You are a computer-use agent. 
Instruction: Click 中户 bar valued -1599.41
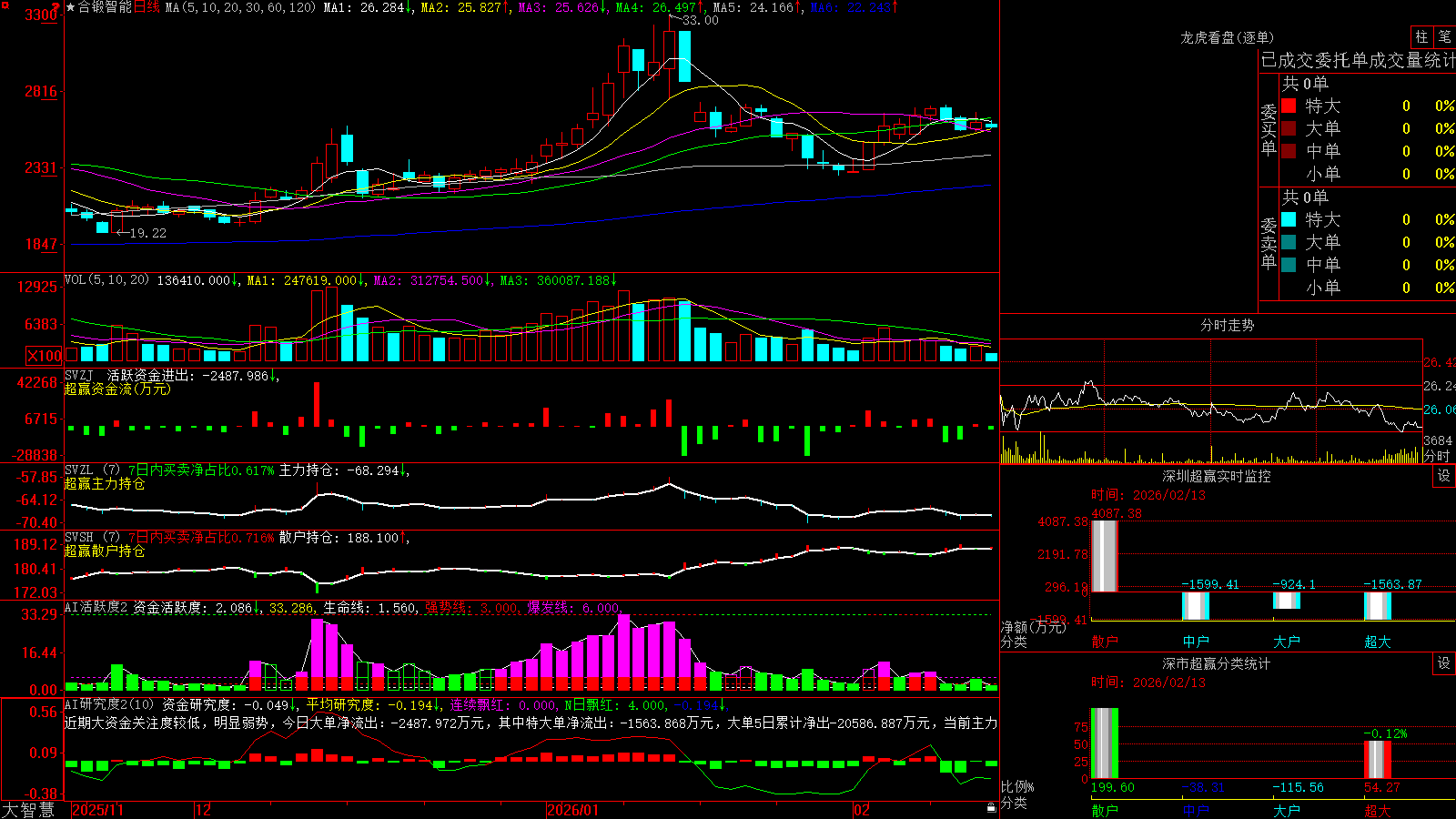[1196, 606]
